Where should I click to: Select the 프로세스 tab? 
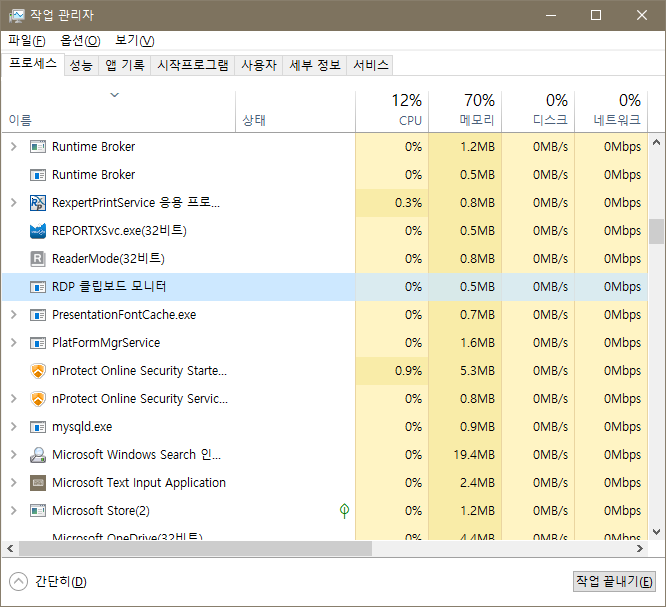coord(33,64)
